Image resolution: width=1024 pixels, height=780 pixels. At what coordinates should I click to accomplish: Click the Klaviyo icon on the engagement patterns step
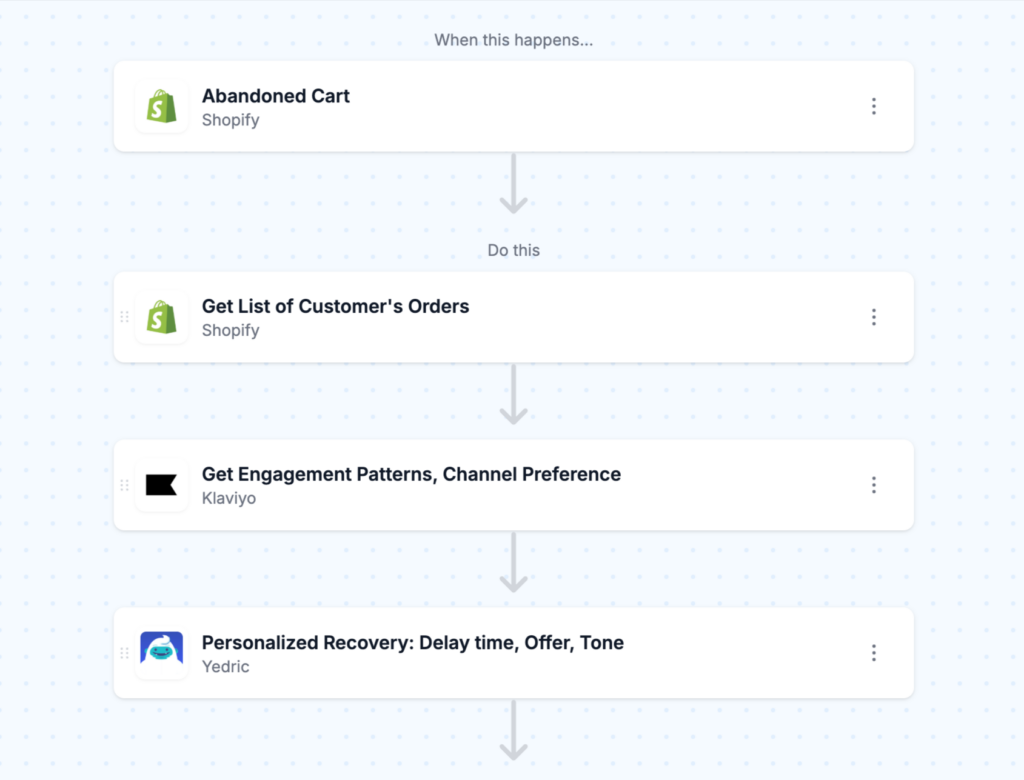(x=162, y=485)
